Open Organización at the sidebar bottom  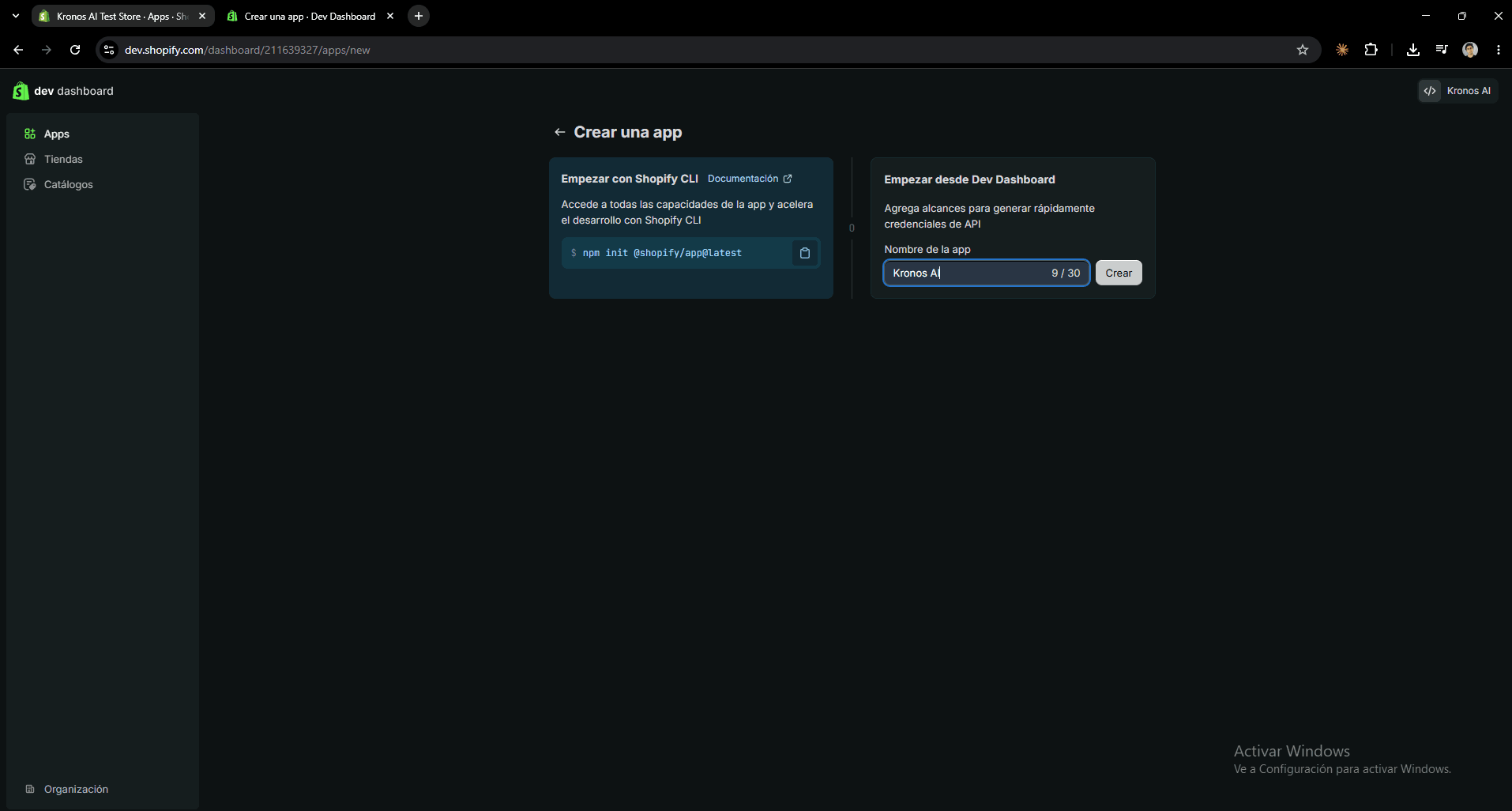[x=76, y=789]
